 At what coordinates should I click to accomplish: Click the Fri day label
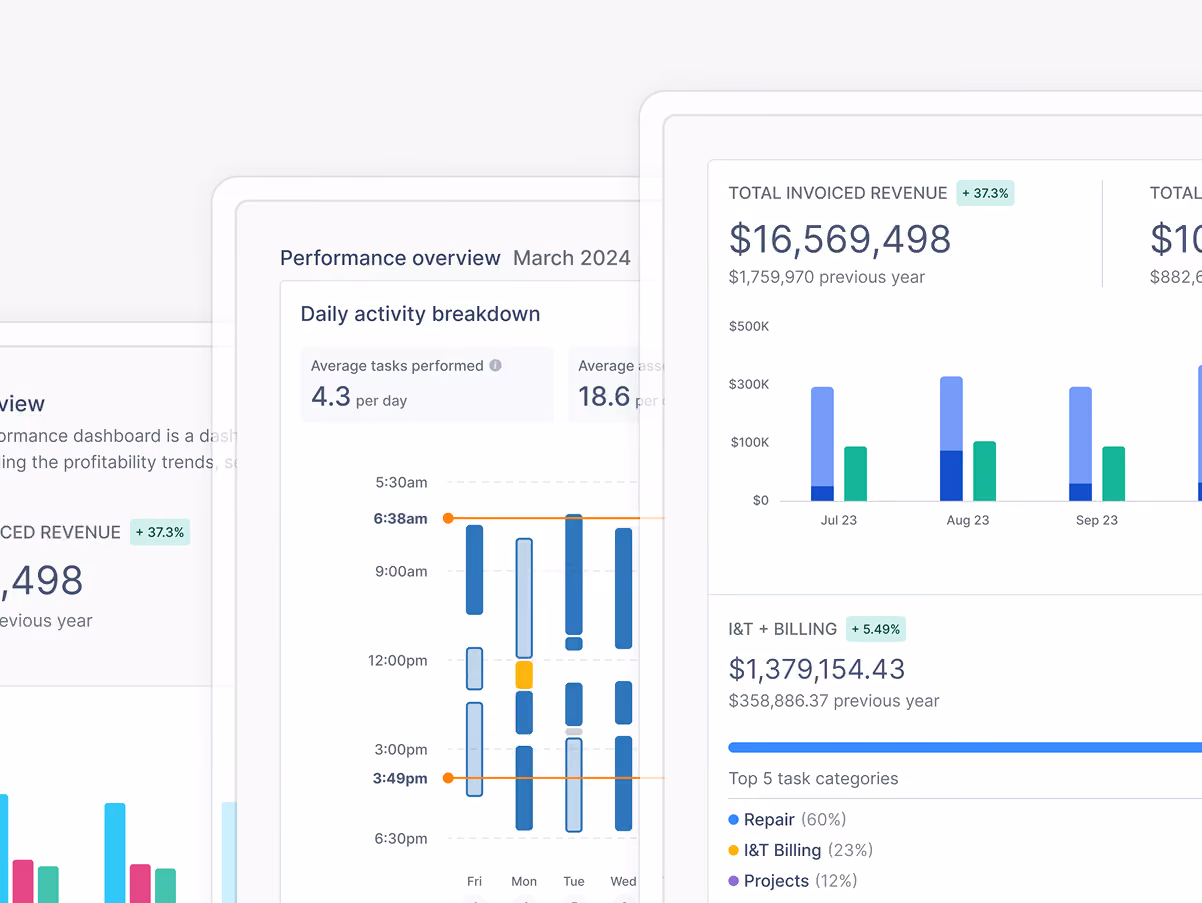(474, 881)
